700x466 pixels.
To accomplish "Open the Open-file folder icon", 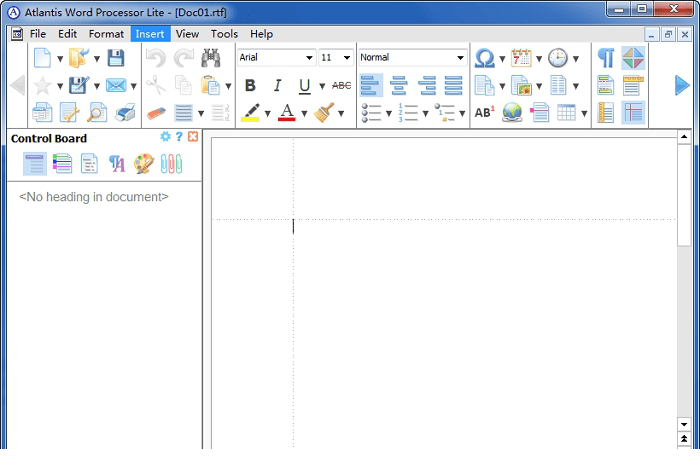I will coord(79,58).
